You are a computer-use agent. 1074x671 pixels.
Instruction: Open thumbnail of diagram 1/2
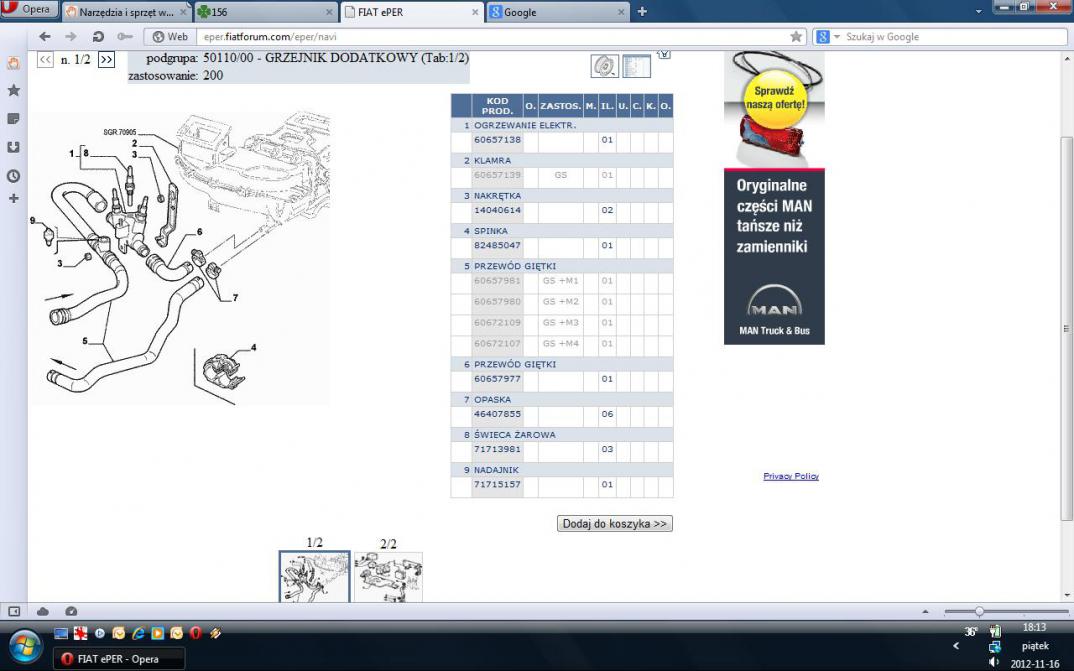pos(314,577)
